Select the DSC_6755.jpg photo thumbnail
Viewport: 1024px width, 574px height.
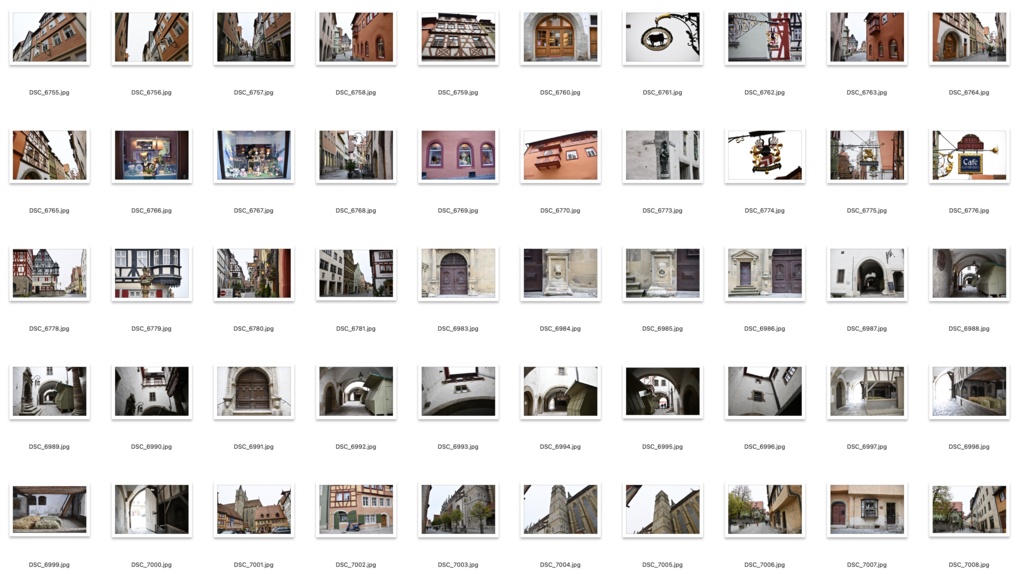click(50, 37)
